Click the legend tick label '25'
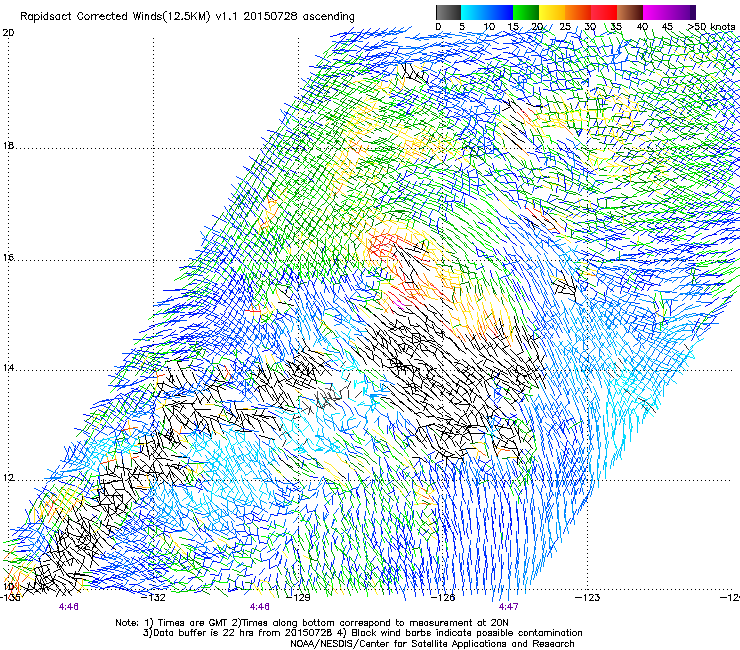Viewport: 740px width, 650px height. [565, 26]
